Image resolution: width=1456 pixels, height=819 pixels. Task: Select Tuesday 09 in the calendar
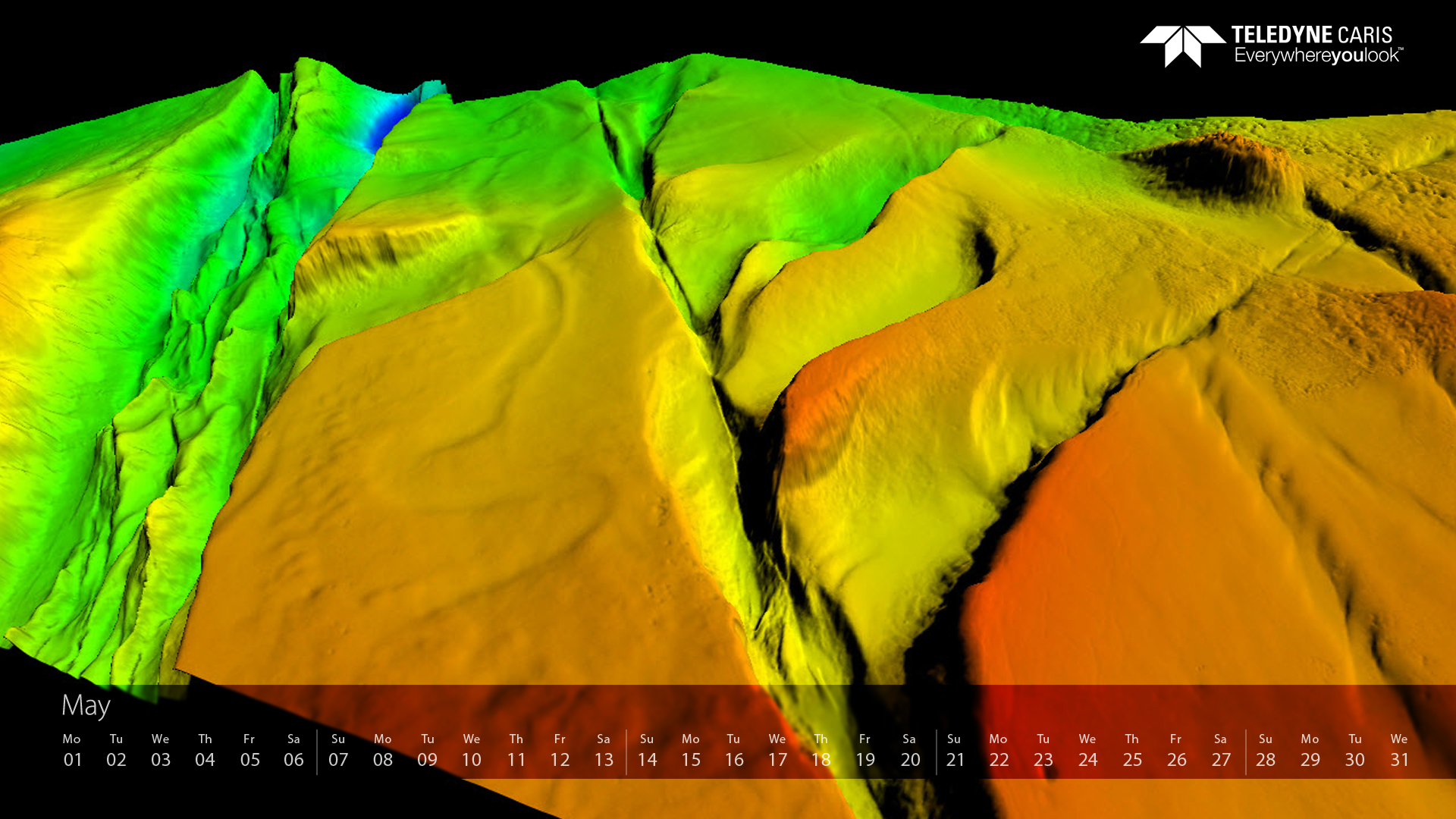(x=428, y=750)
